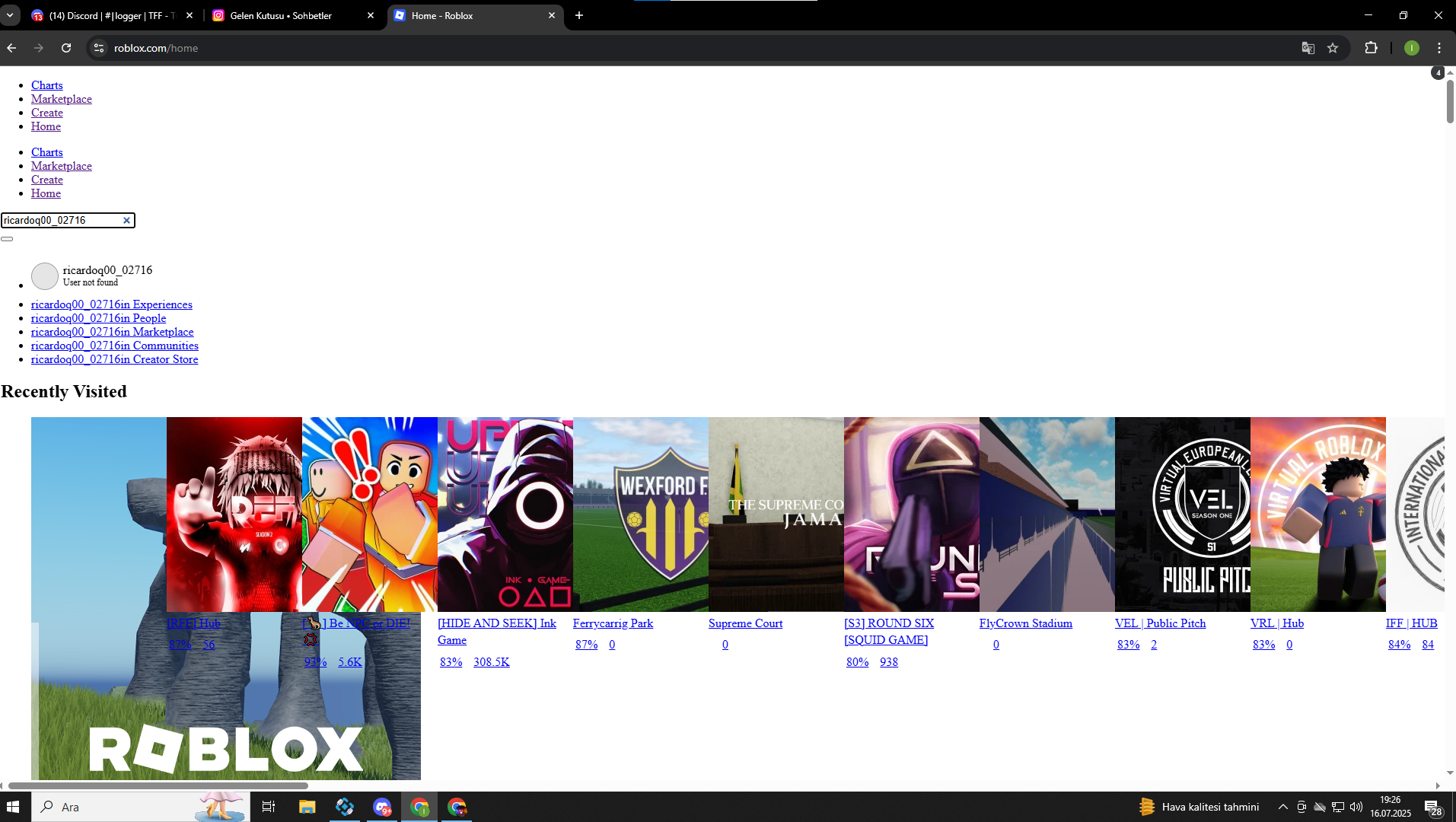Expand hidden icons in the system tray
Image resolution: width=1456 pixels, height=822 pixels.
[x=1282, y=806]
